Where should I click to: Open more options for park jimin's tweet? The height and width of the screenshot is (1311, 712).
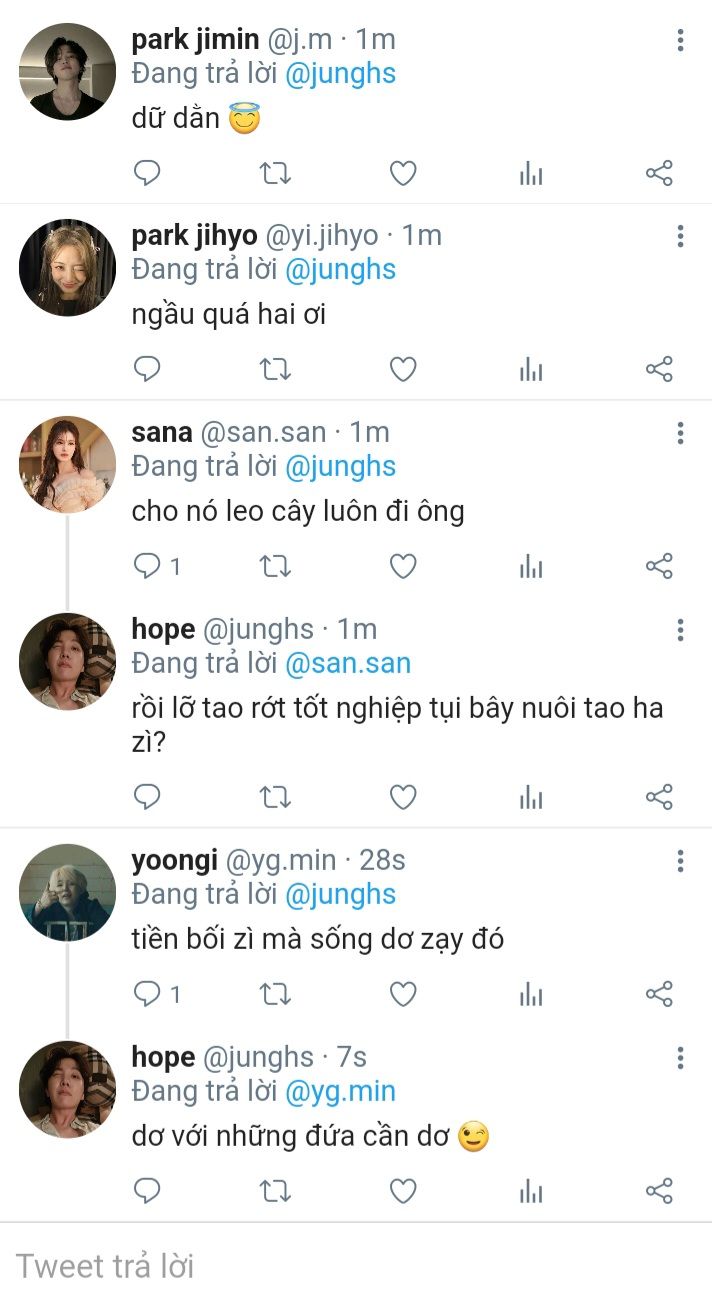click(x=680, y=40)
